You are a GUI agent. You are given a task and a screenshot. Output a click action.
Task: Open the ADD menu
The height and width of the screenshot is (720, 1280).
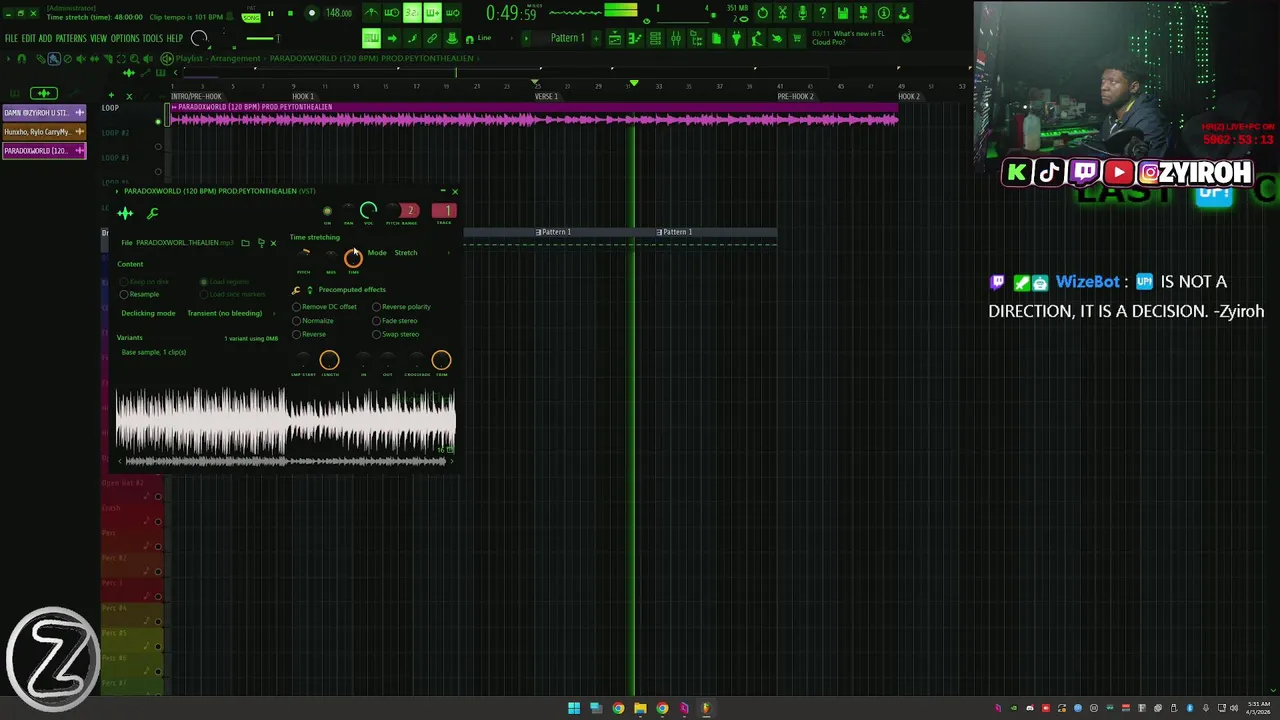pos(45,38)
